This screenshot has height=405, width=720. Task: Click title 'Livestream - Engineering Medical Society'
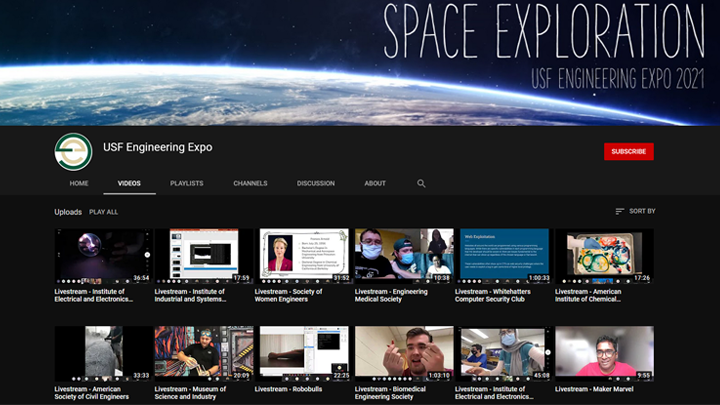[x=391, y=295]
